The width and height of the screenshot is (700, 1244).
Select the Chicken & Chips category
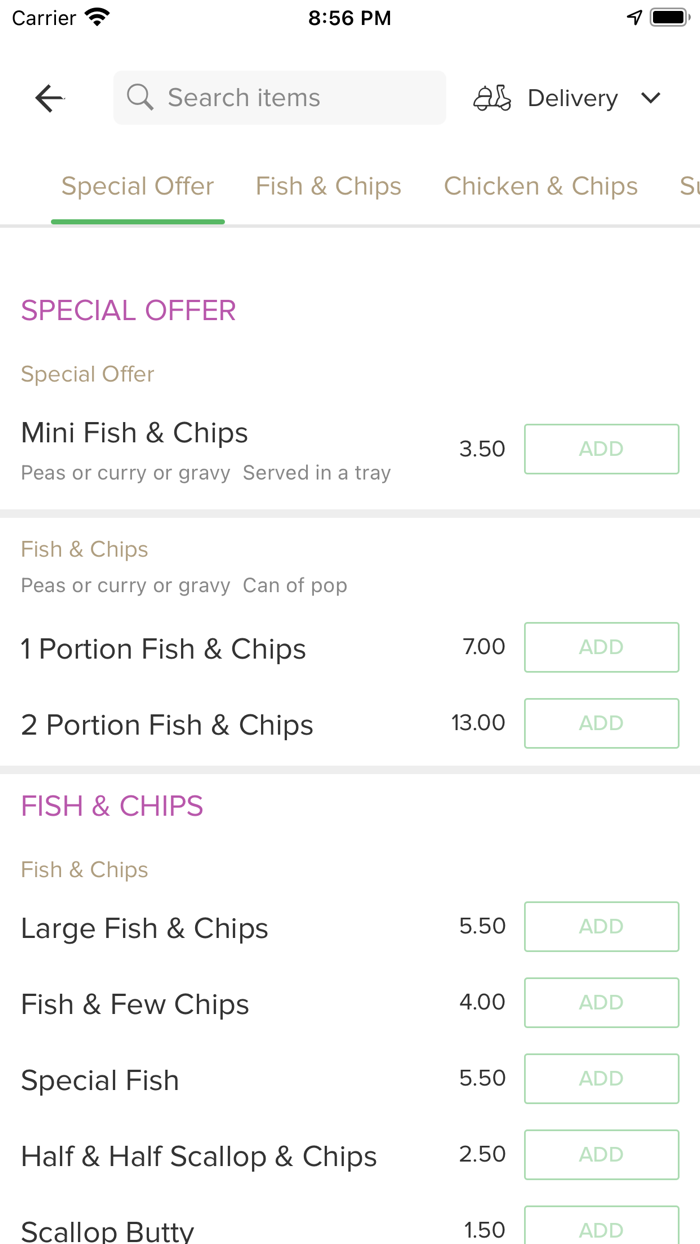coord(541,186)
